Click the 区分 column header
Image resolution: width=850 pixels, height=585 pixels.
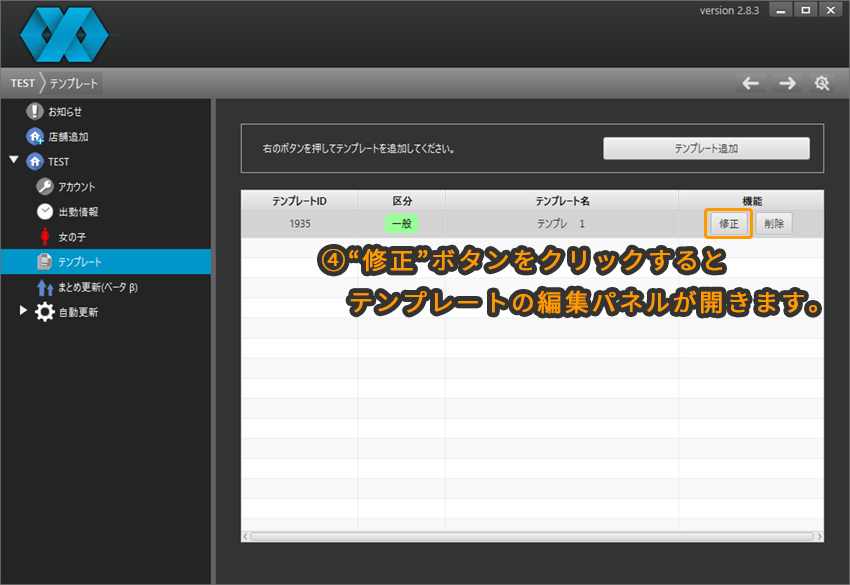[402, 201]
